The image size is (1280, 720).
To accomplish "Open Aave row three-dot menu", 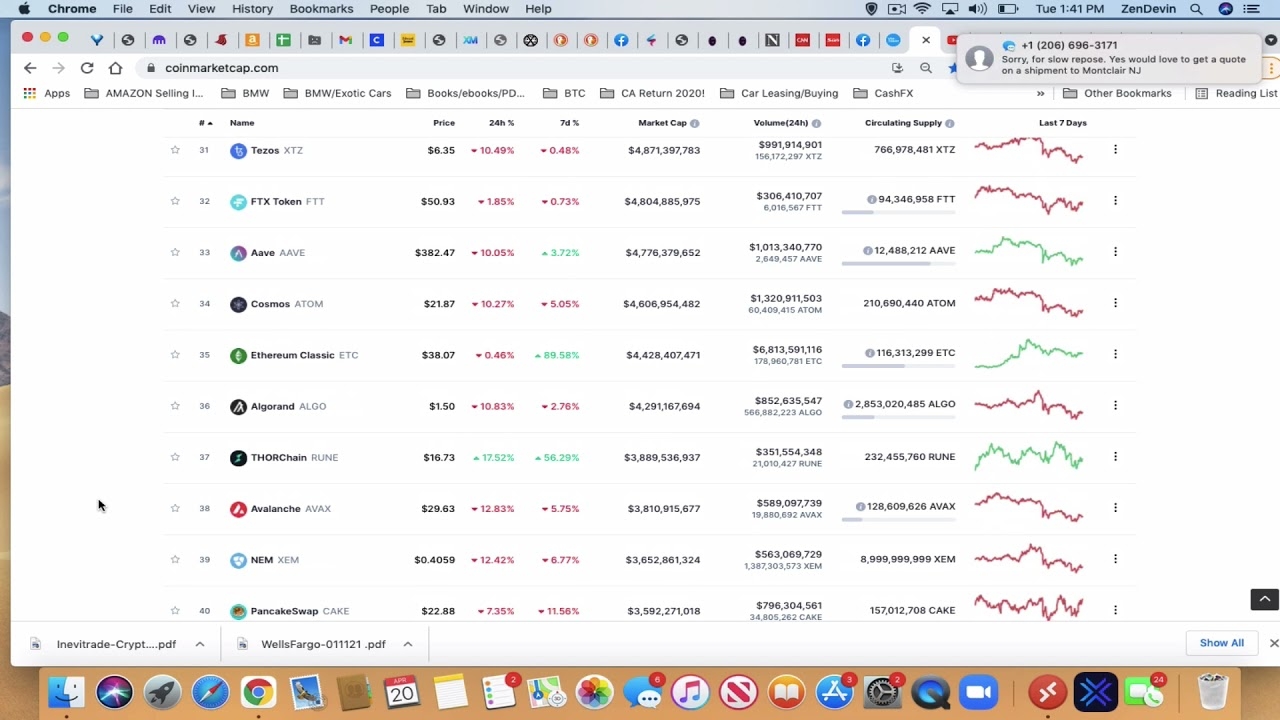I will coord(1115,252).
